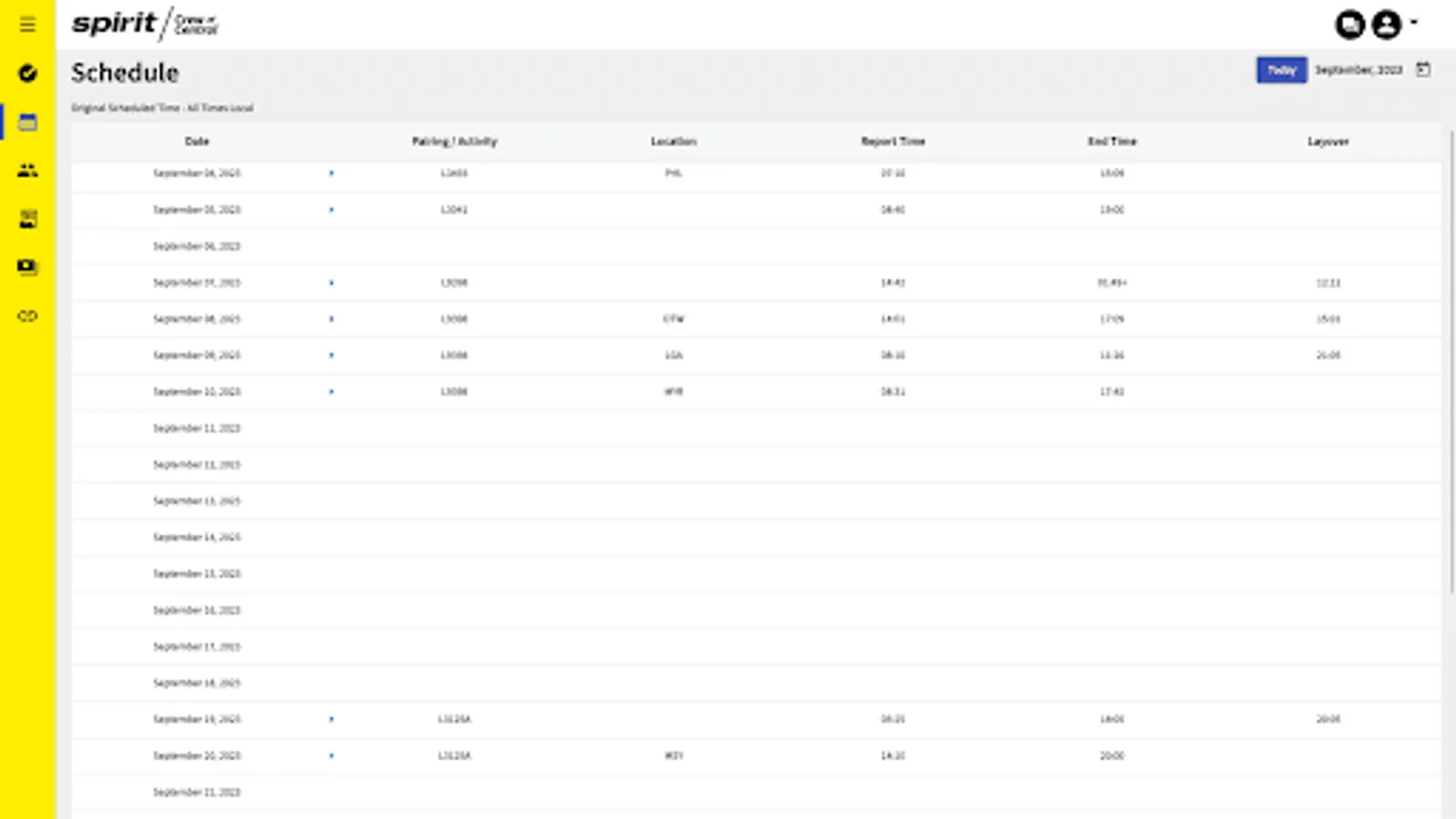Select the September 13, 2023 date cell
This screenshot has width=1456, height=819.
pos(197,500)
